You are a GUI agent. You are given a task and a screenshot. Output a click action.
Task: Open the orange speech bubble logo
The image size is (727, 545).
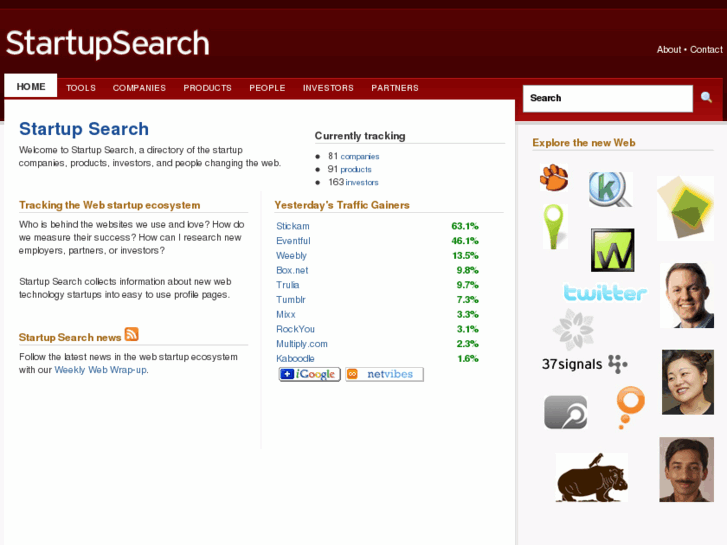[x=630, y=407]
